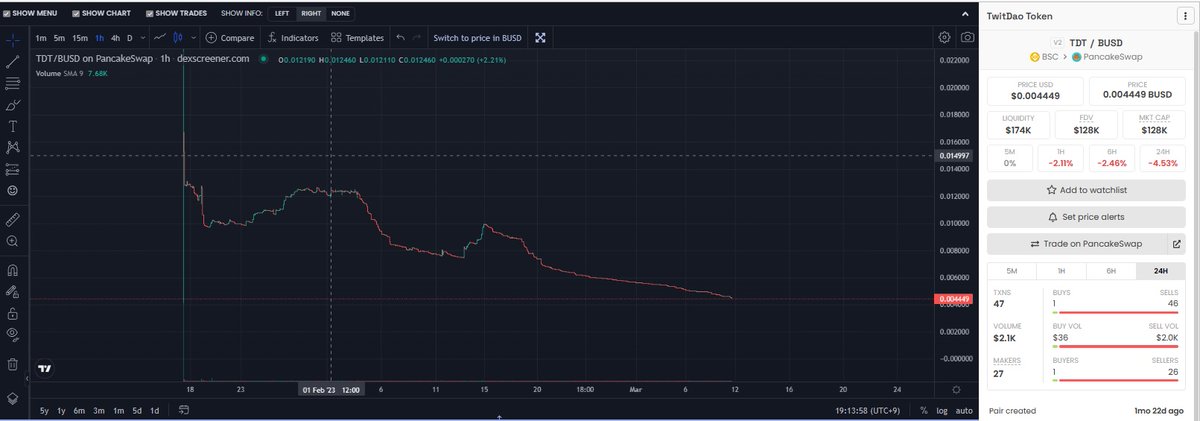Select the 1m timeframe
The width and height of the screenshot is (1200, 421).
[41, 38]
